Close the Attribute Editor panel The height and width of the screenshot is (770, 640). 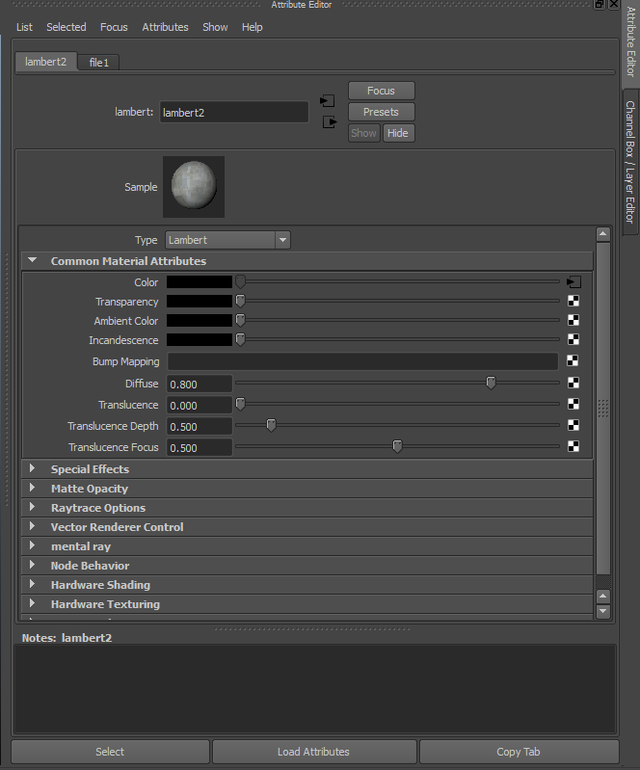pyautogui.click(x=614, y=4)
